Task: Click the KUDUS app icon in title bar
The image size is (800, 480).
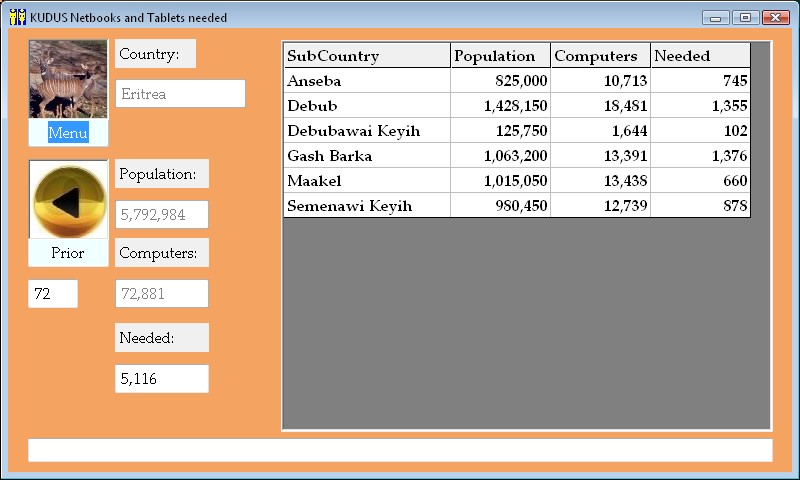Action: (x=17, y=17)
